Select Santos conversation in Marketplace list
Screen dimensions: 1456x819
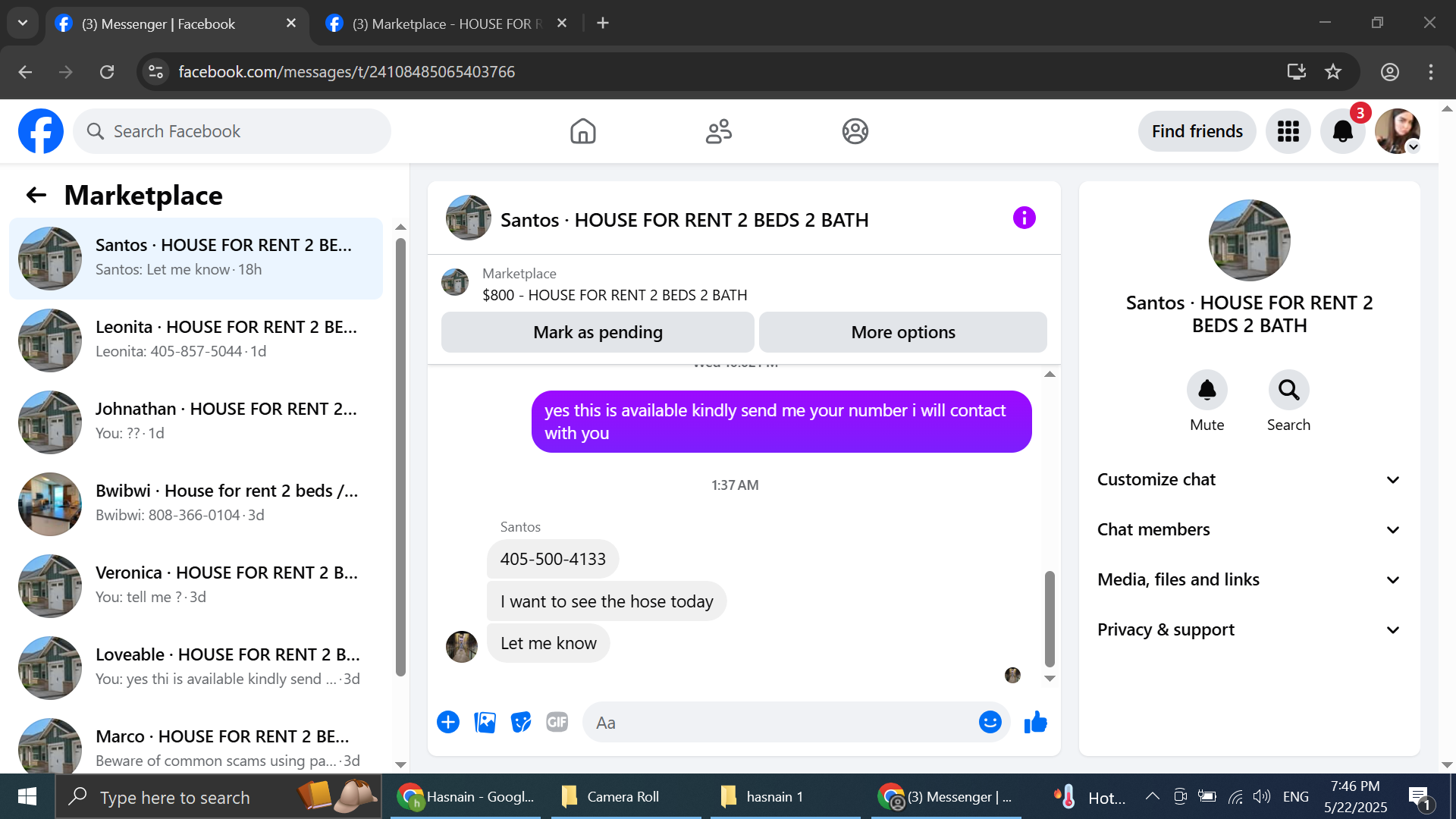pyautogui.click(x=196, y=258)
